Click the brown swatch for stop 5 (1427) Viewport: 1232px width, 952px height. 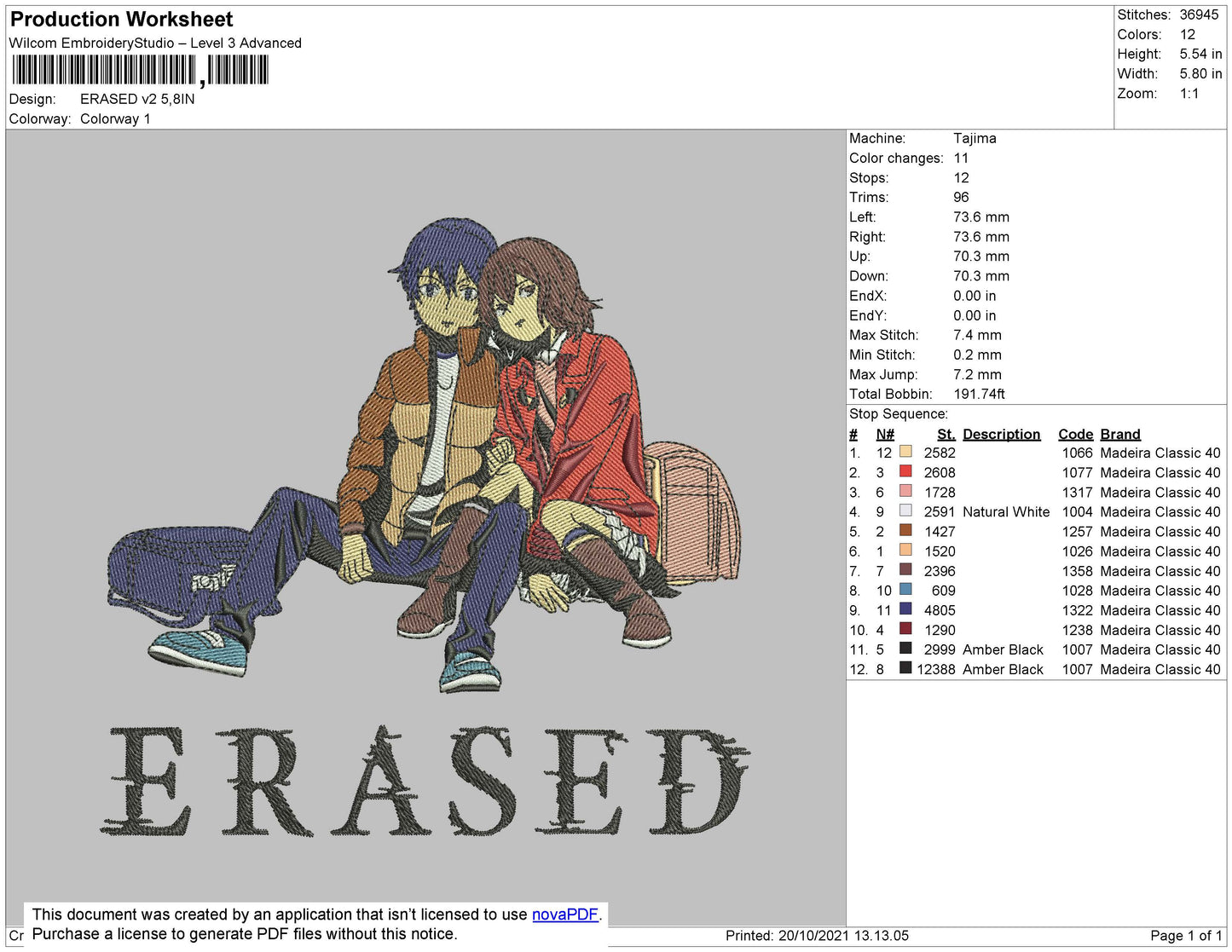[x=905, y=530]
